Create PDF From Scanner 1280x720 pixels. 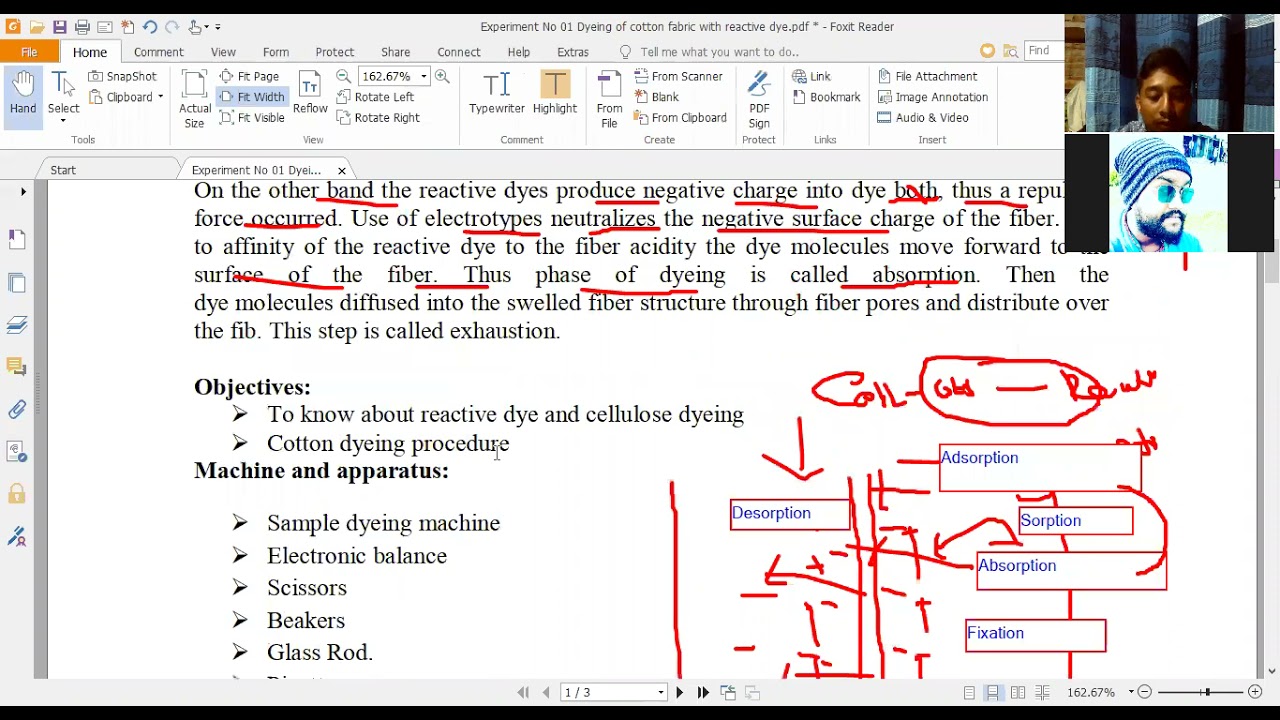pos(678,76)
